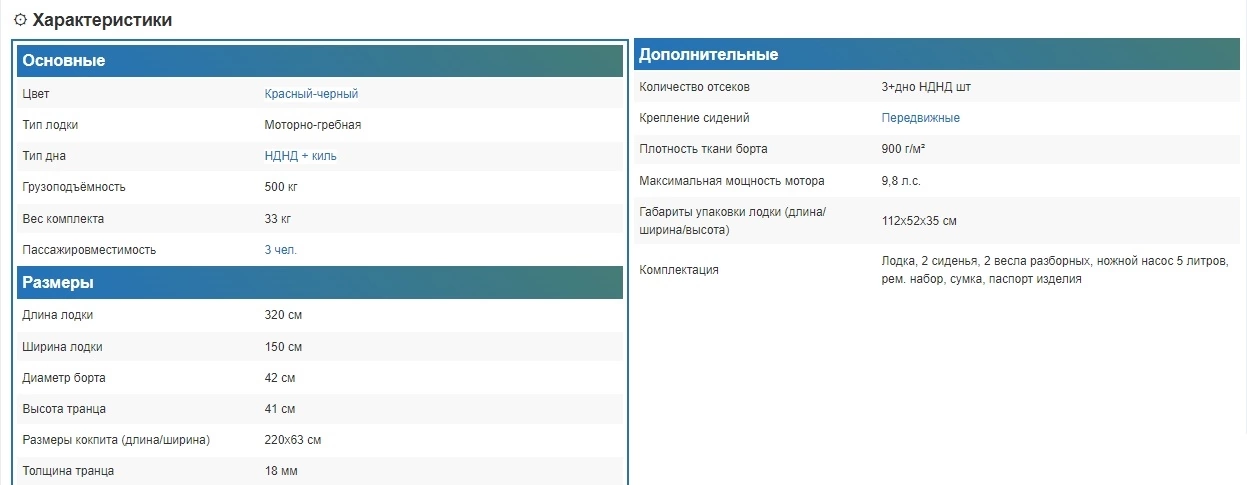Image resolution: width=1247 pixels, height=485 pixels.
Task: Click the gear icon beside Характеристики
Action: pos(20,20)
